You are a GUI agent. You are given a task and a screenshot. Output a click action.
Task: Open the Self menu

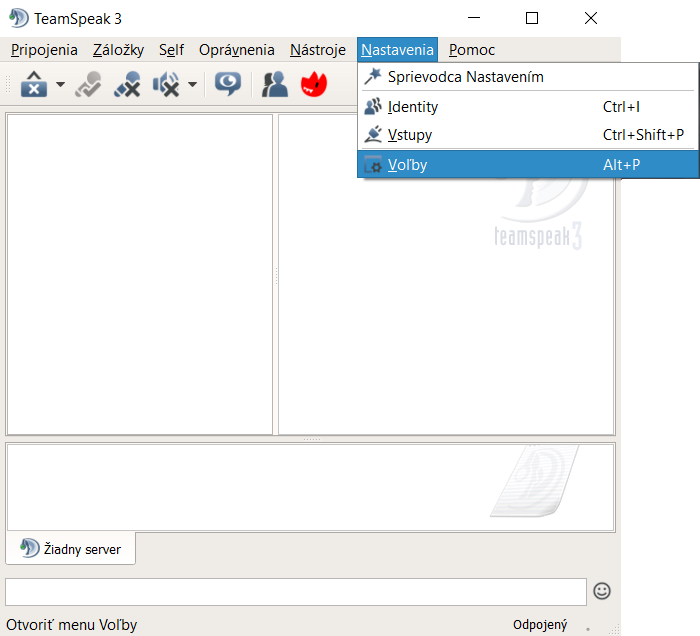(x=171, y=50)
